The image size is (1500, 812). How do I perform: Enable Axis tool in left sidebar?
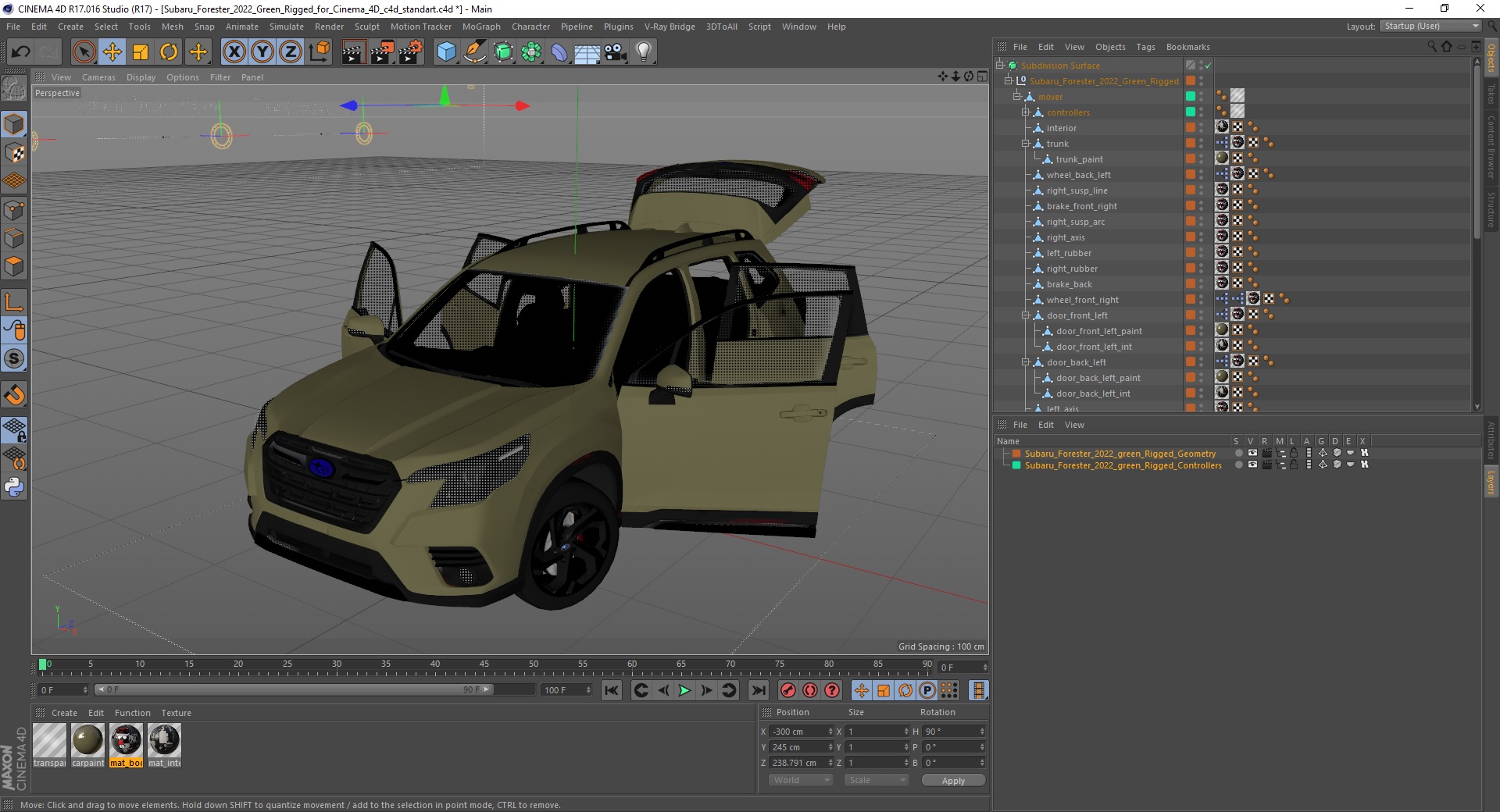tap(14, 302)
